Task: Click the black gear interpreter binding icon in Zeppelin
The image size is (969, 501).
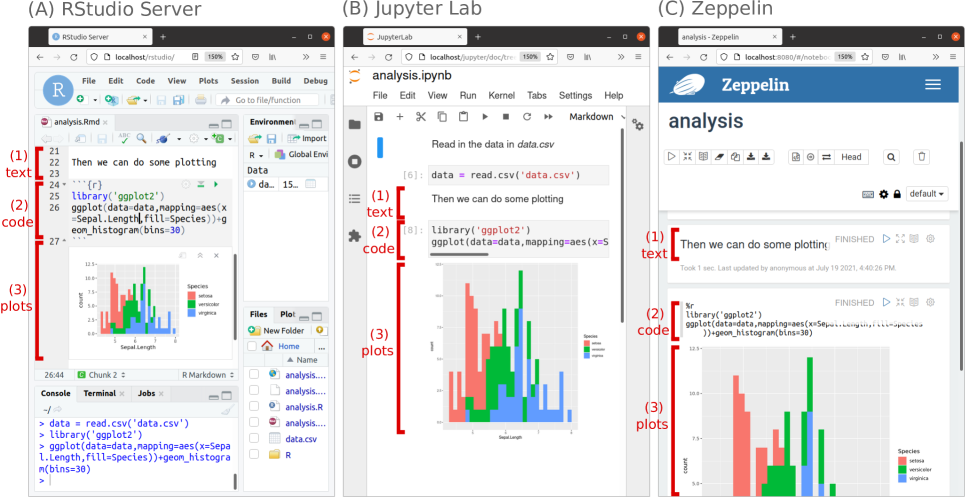Action: point(884,194)
